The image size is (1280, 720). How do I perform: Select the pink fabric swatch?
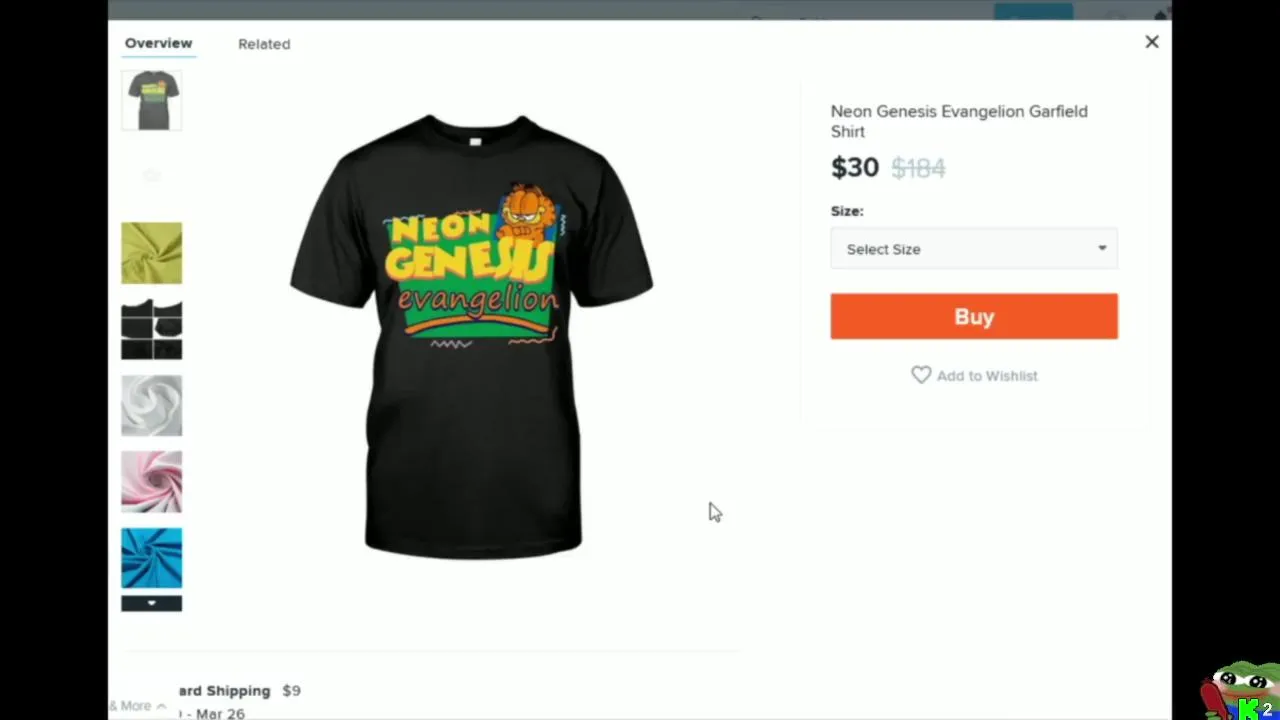tap(152, 482)
